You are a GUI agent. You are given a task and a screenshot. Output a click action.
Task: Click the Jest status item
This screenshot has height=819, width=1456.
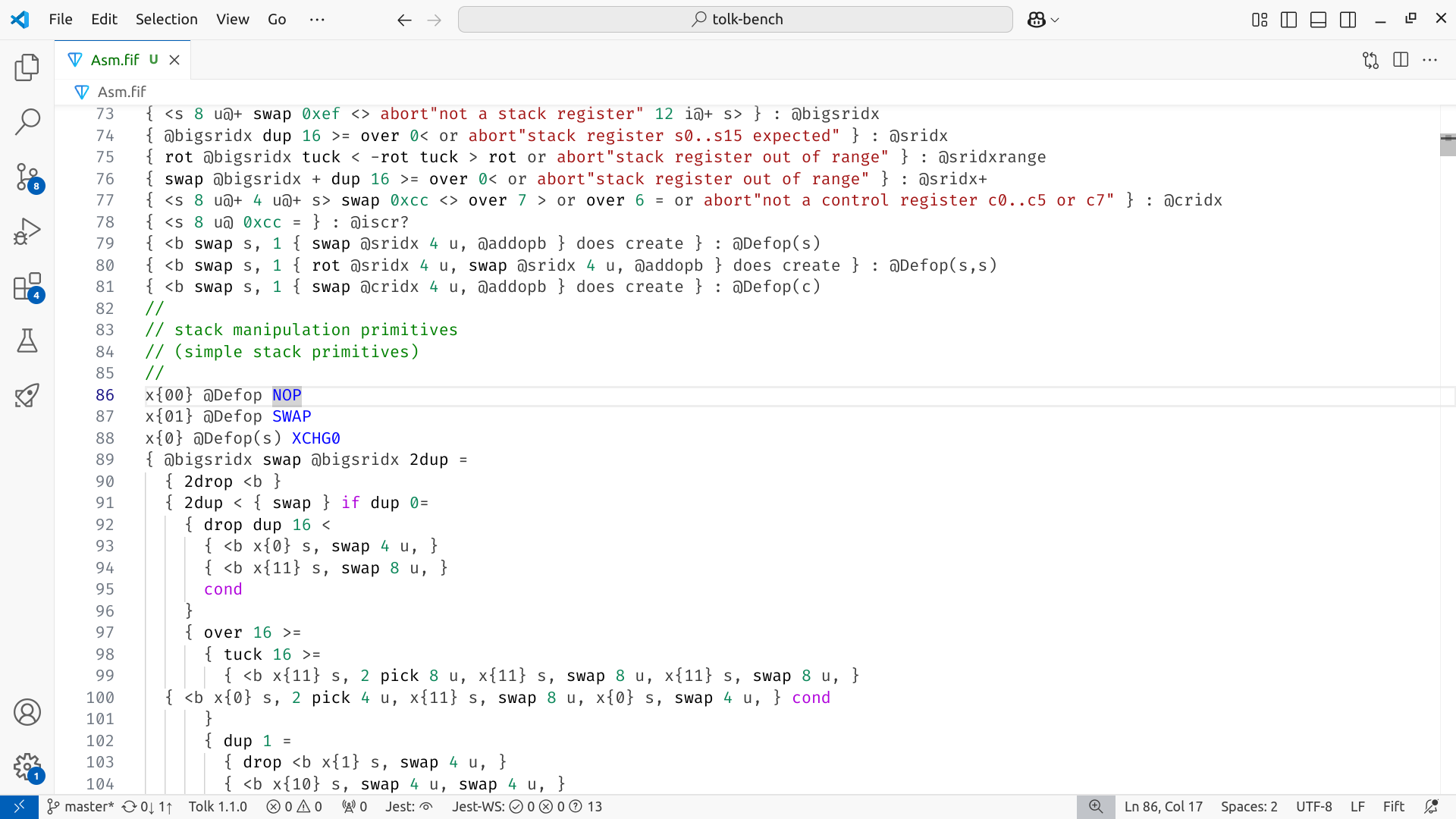[x=409, y=807]
